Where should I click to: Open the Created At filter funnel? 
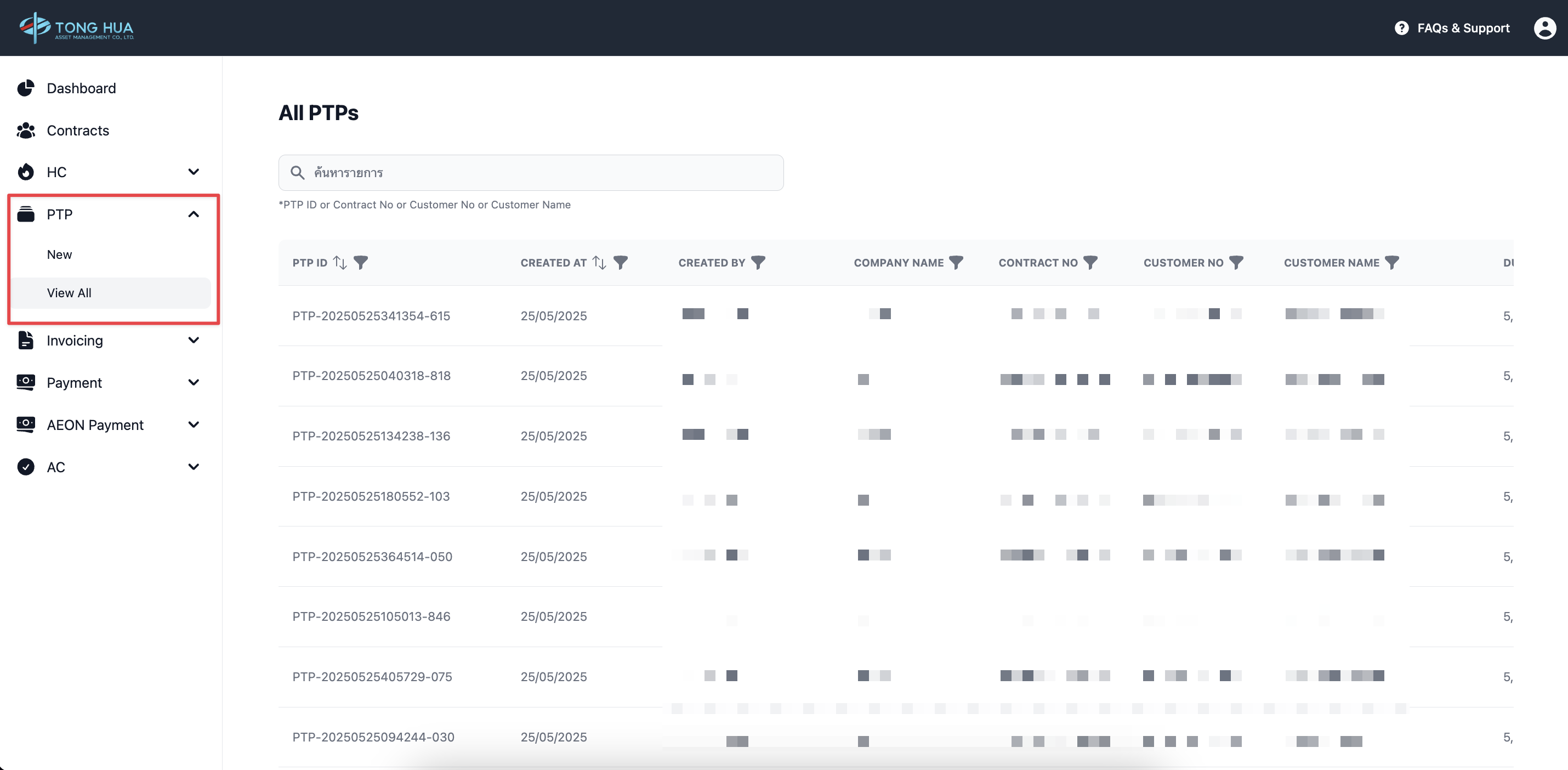(x=620, y=262)
